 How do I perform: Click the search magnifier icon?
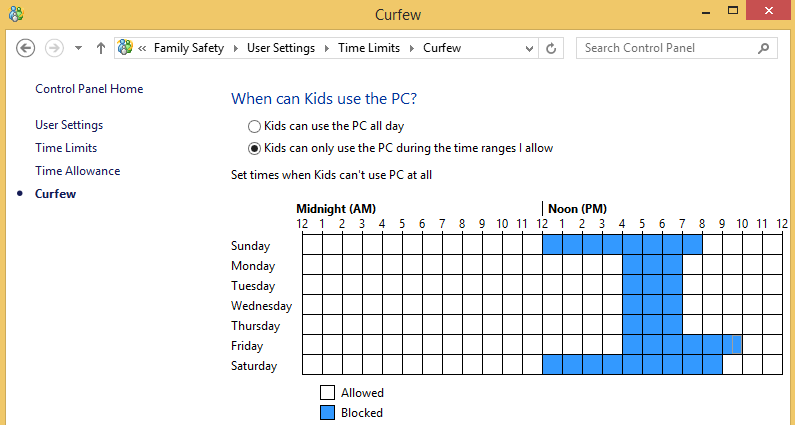pos(763,48)
